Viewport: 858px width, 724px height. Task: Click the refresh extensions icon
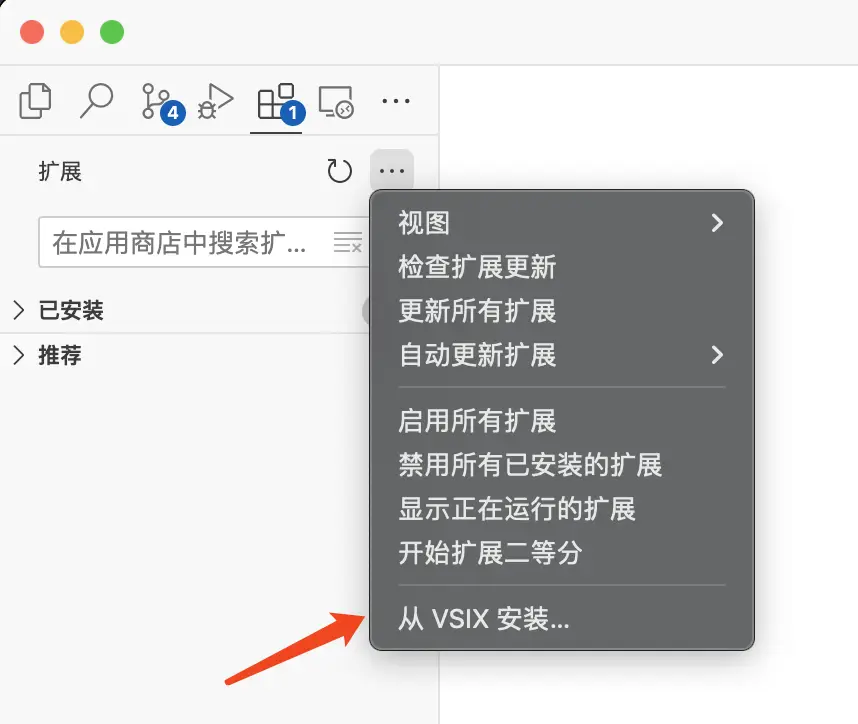click(x=340, y=171)
